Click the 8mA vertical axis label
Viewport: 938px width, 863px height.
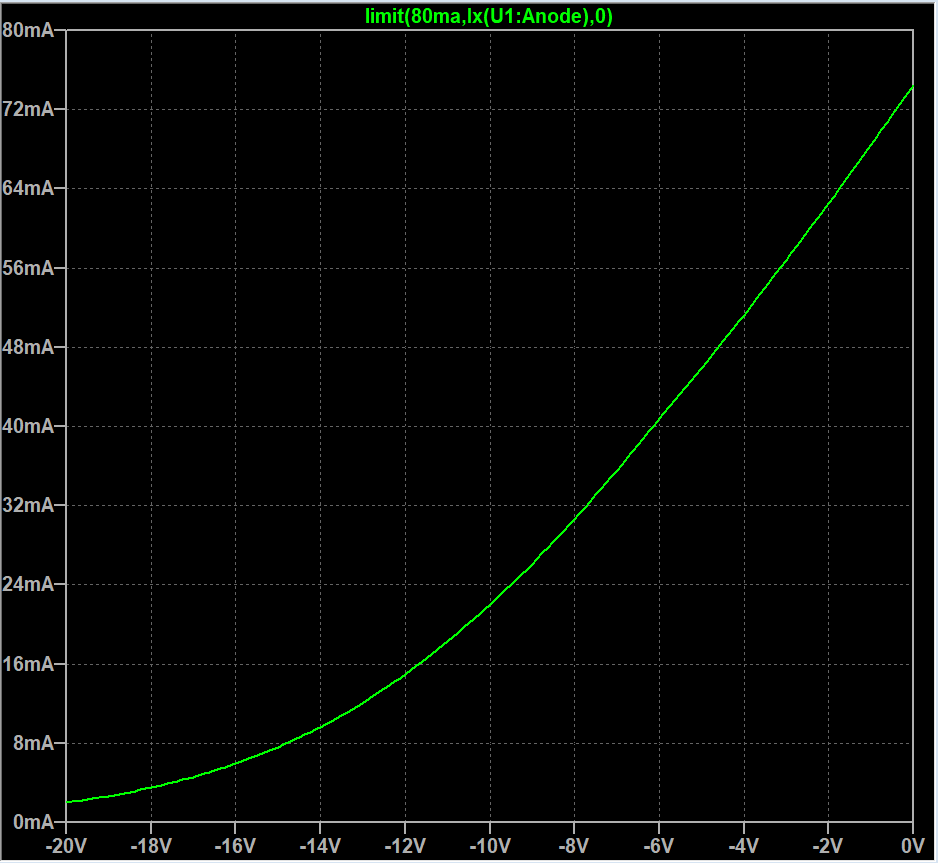point(34,743)
